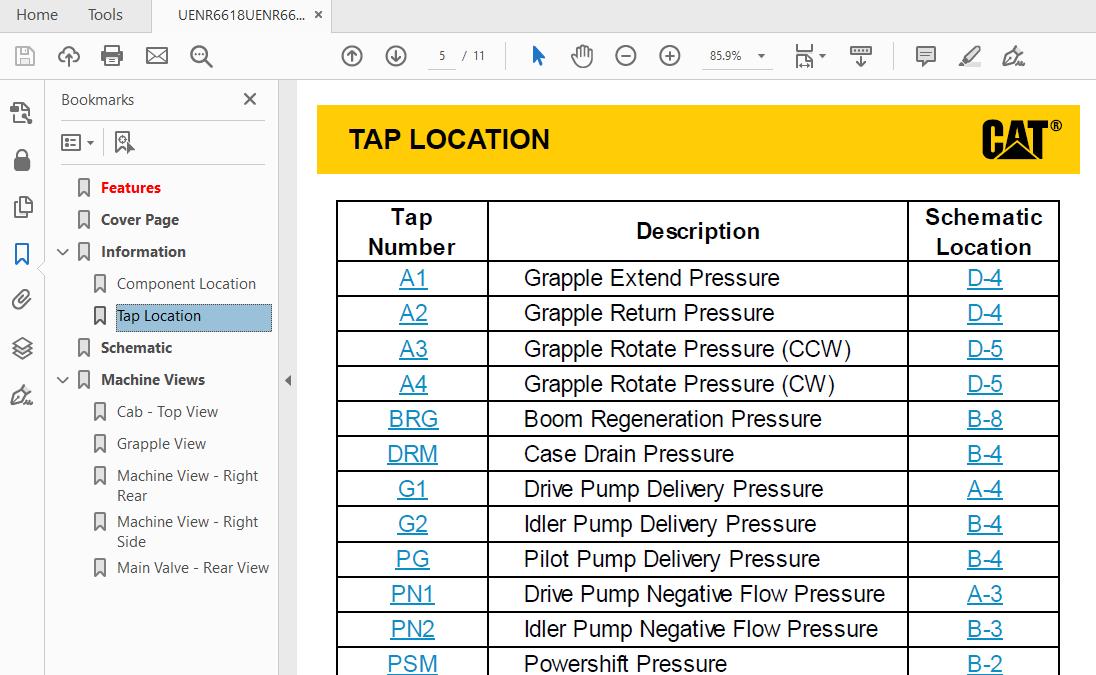
Task: Click the add new bookmark icon
Action: [124, 143]
